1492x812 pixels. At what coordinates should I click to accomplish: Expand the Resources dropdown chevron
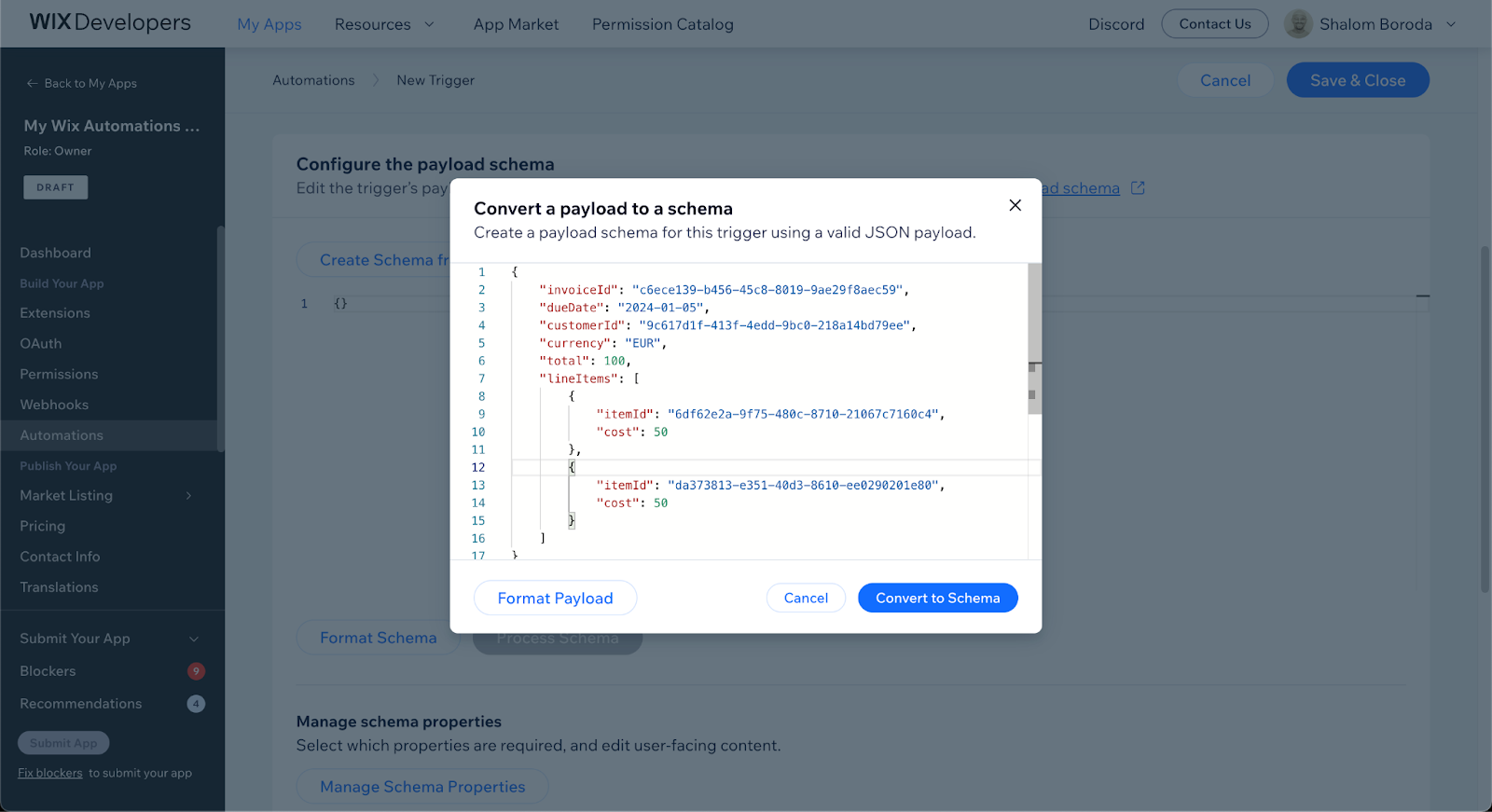(x=430, y=24)
